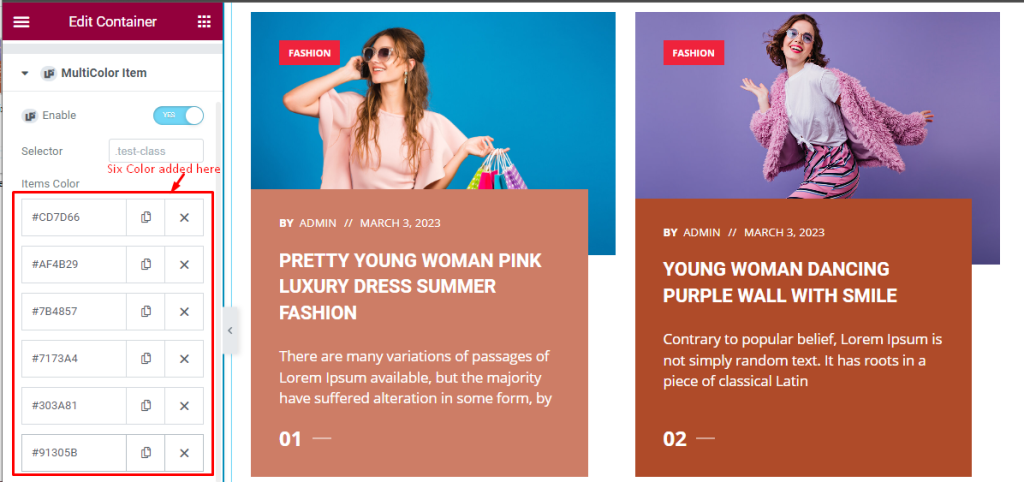The width and height of the screenshot is (1024, 482).
Task: Click the Fashion tag on the blue image
Action: point(310,53)
